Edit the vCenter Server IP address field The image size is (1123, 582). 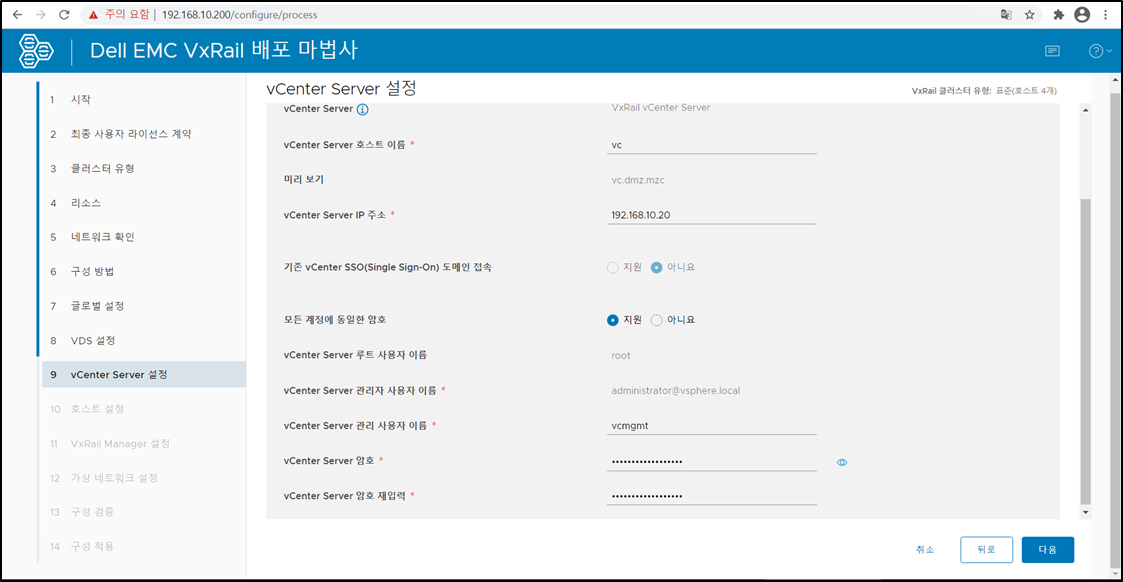711,215
